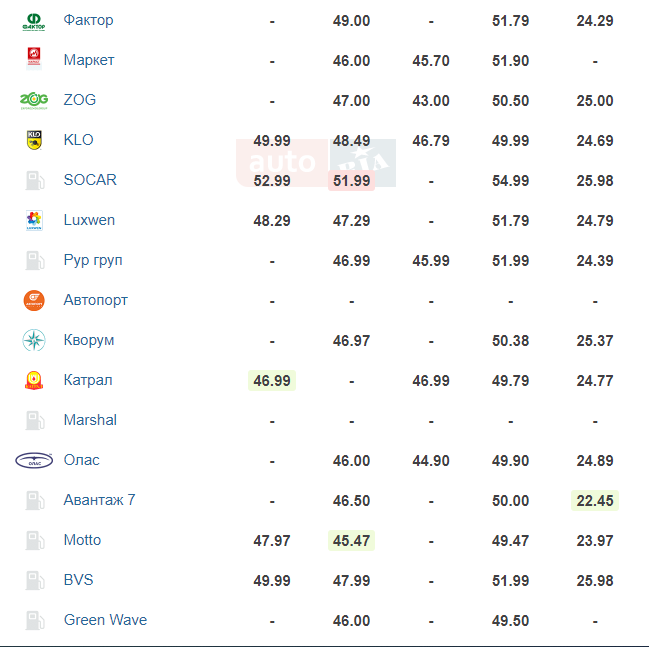
Task: Open the Marshal station link
Action: click(90, 420)
